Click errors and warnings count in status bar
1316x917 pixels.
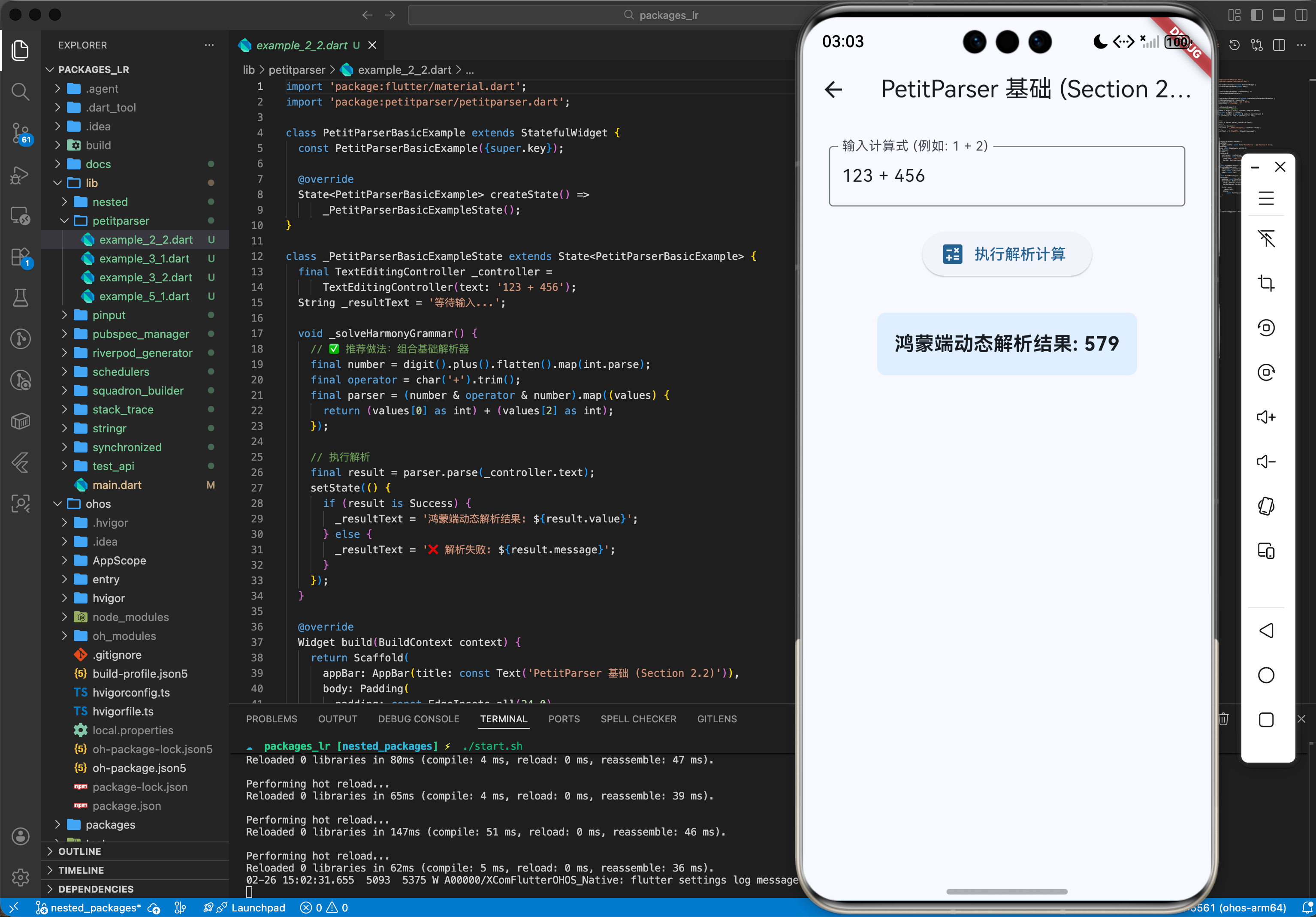[x=324, y=908]
